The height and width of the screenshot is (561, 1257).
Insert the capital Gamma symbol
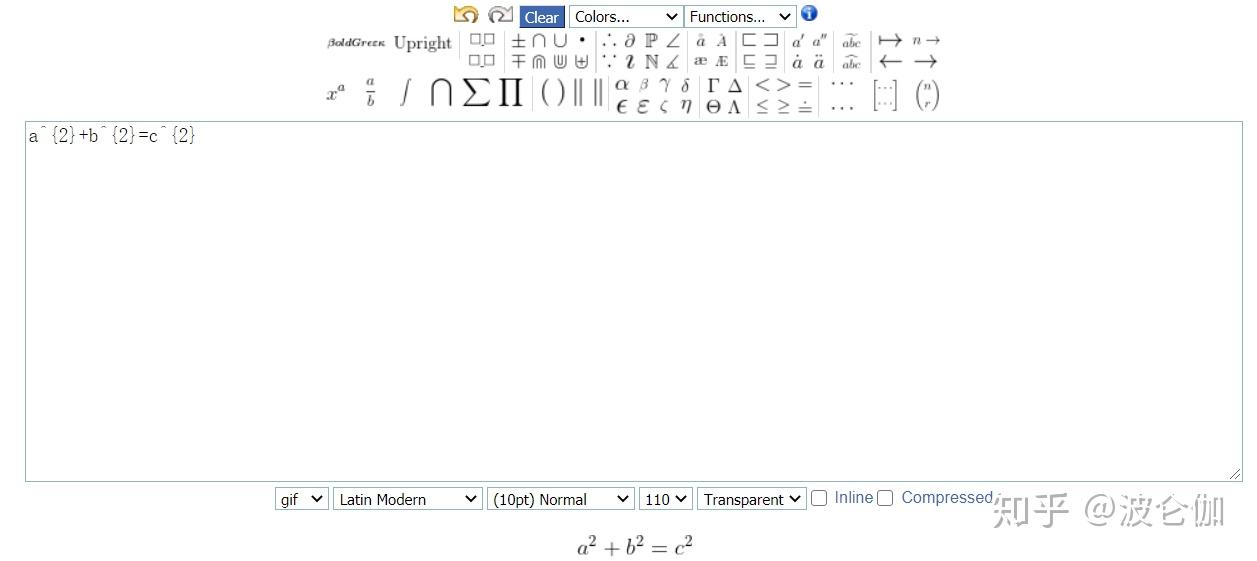pos(713,85)
